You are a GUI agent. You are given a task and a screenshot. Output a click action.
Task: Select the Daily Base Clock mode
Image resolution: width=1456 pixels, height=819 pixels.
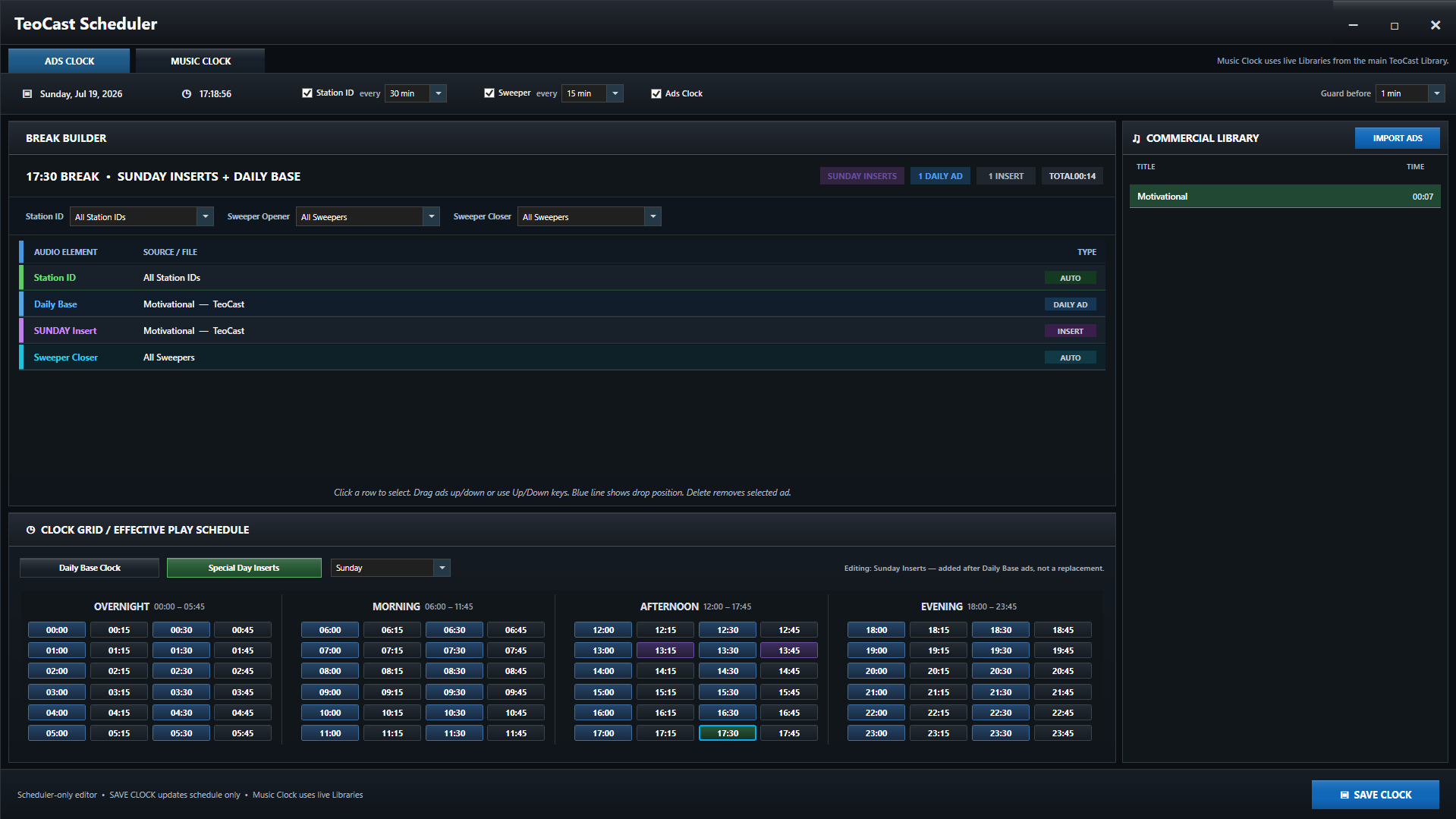point(90,568)
